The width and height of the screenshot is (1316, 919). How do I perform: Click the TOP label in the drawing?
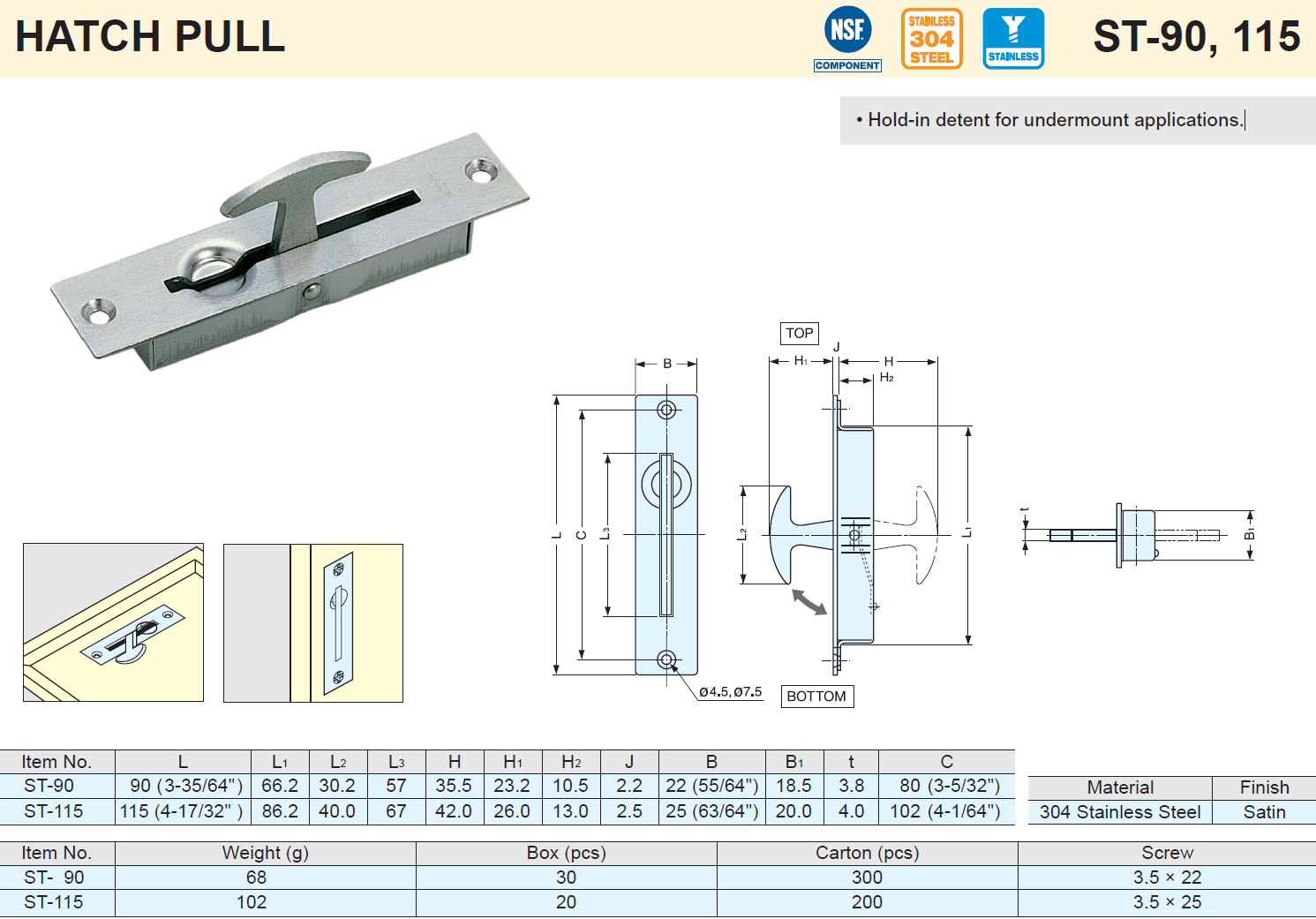pos(800,333)
